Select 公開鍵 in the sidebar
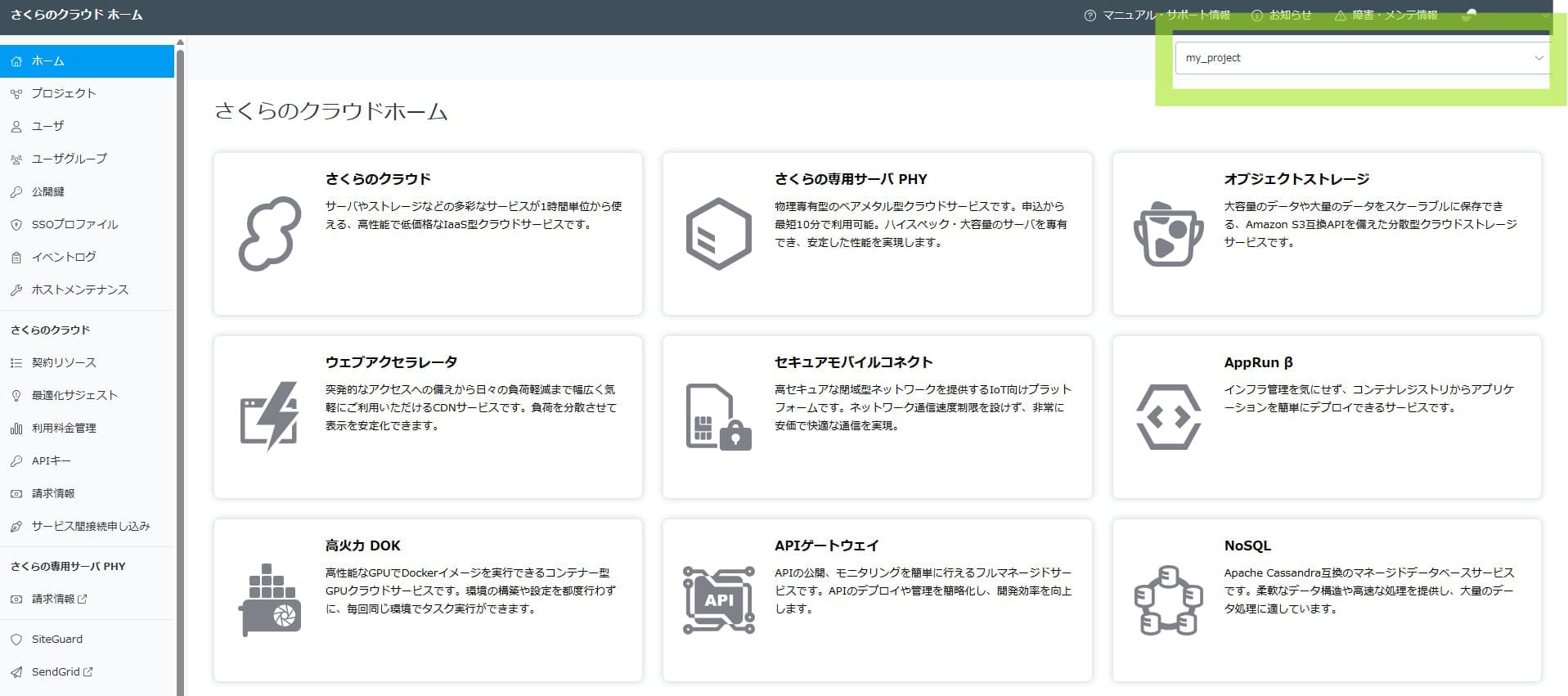The image size is (1568, 696). tap(87, 191)
